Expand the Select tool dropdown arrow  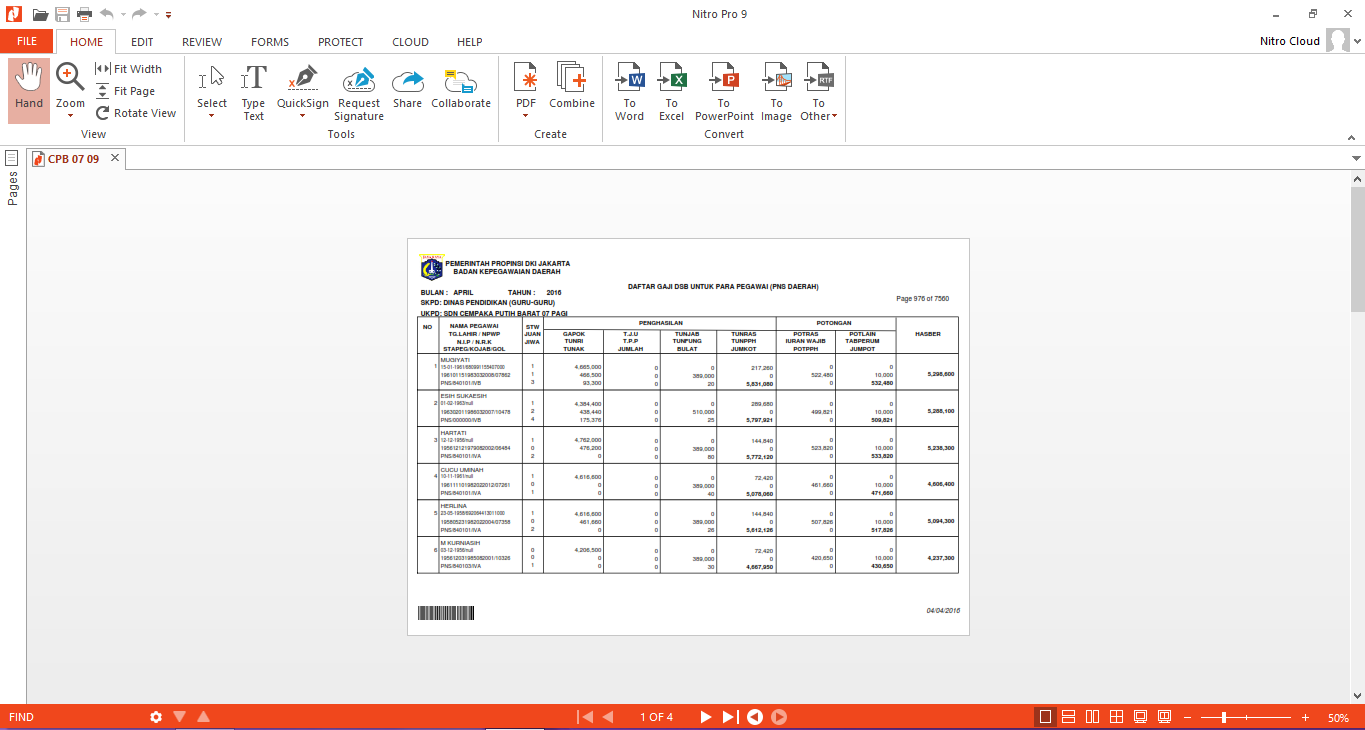click(x=212, y=115)
